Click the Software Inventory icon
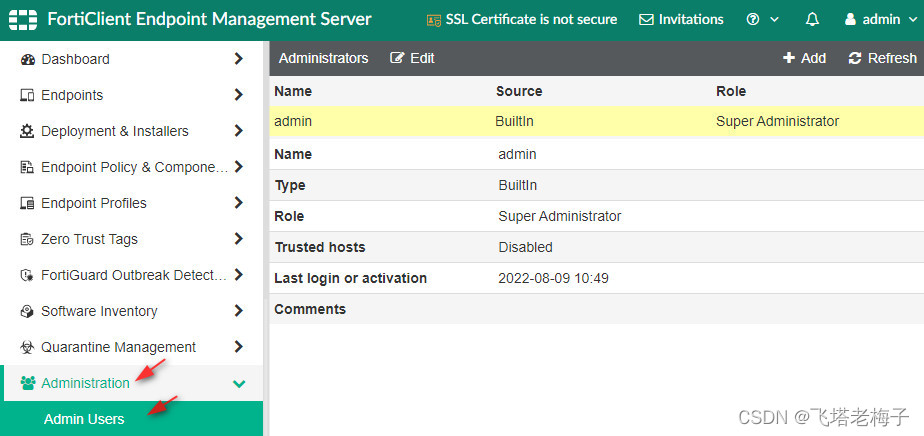Image resolution: width=924 pixels, height=436 pixels. click(x=27, y=311)
